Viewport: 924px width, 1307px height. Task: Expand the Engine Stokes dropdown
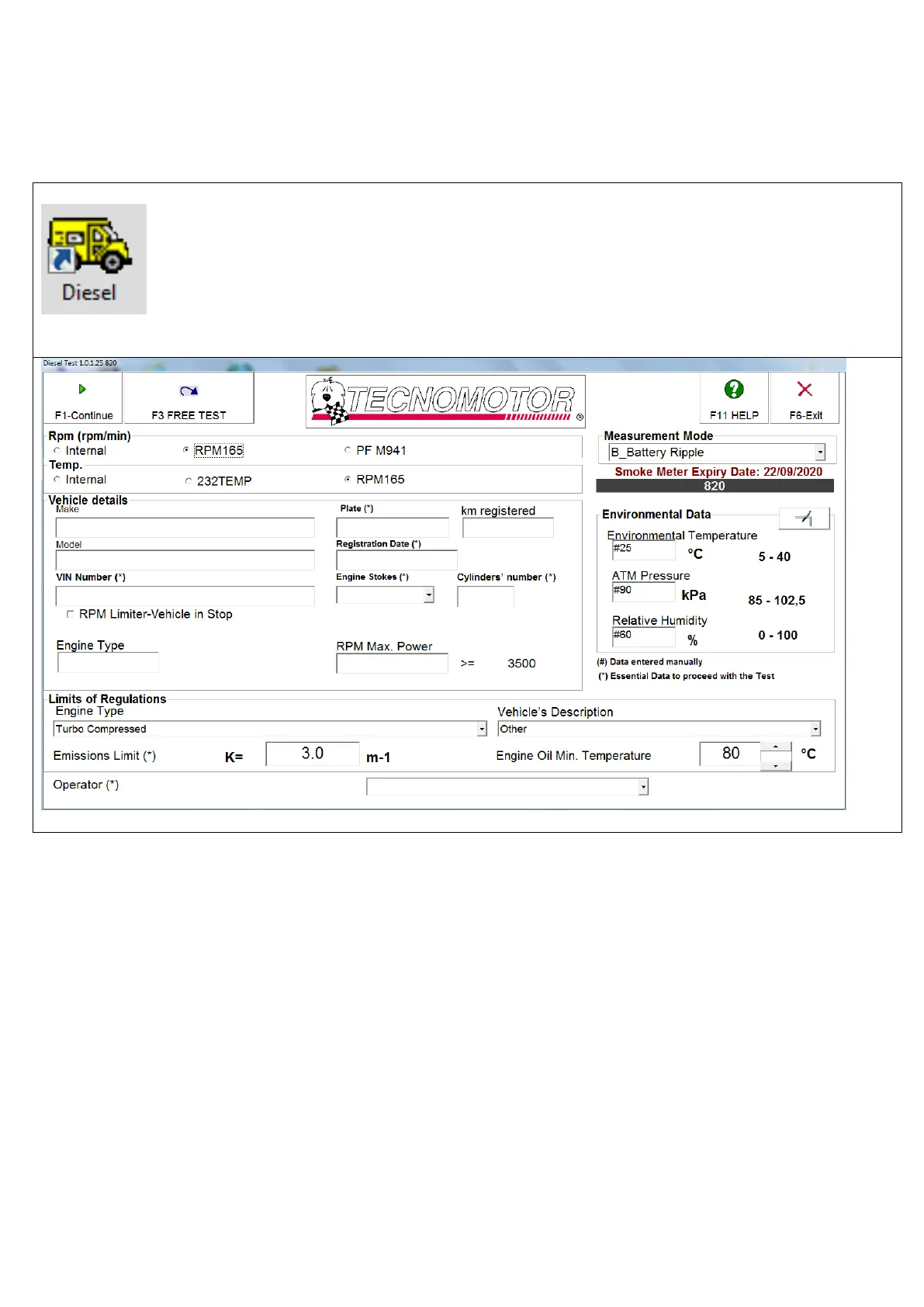[x=429, y=595]
